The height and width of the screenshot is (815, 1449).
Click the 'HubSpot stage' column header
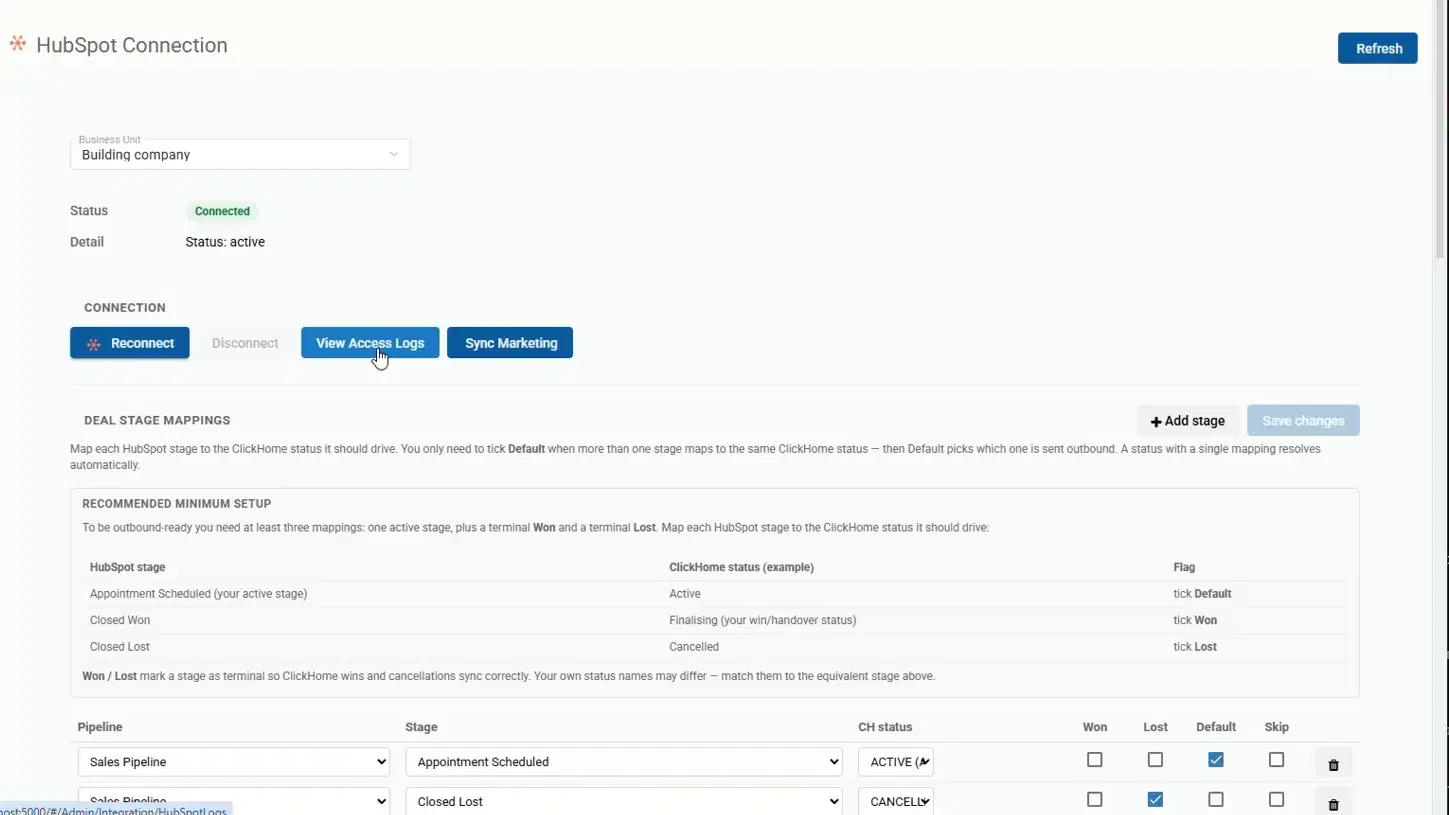point(127,567)
